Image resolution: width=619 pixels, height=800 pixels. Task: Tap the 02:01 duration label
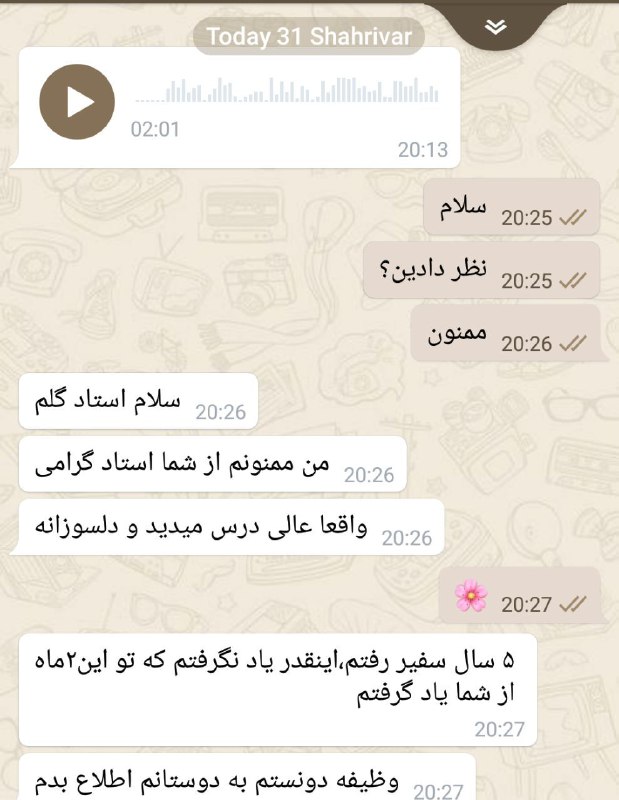coord(155,129)
